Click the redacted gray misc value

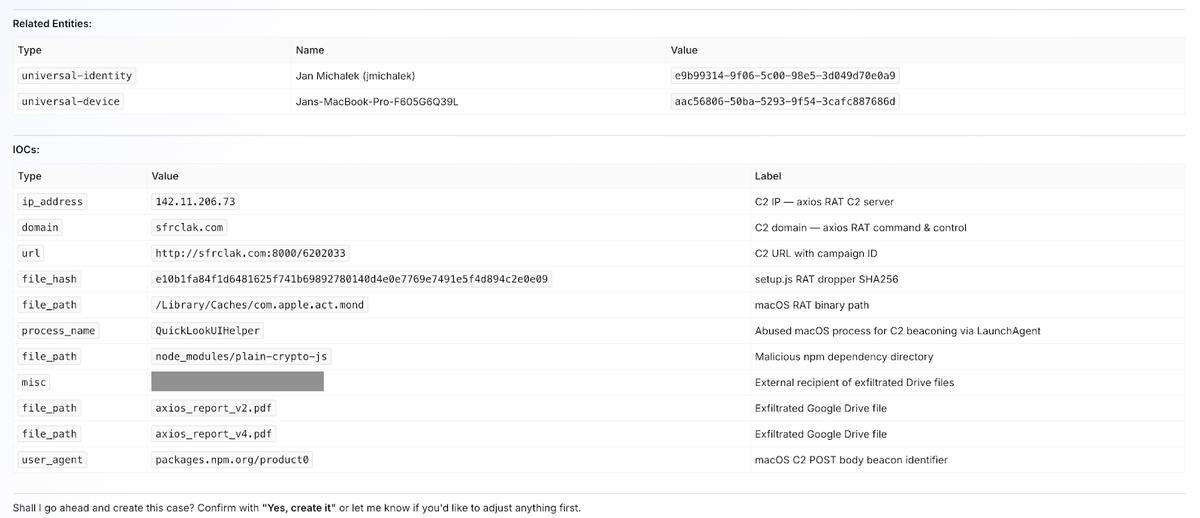tap(237, 381)
